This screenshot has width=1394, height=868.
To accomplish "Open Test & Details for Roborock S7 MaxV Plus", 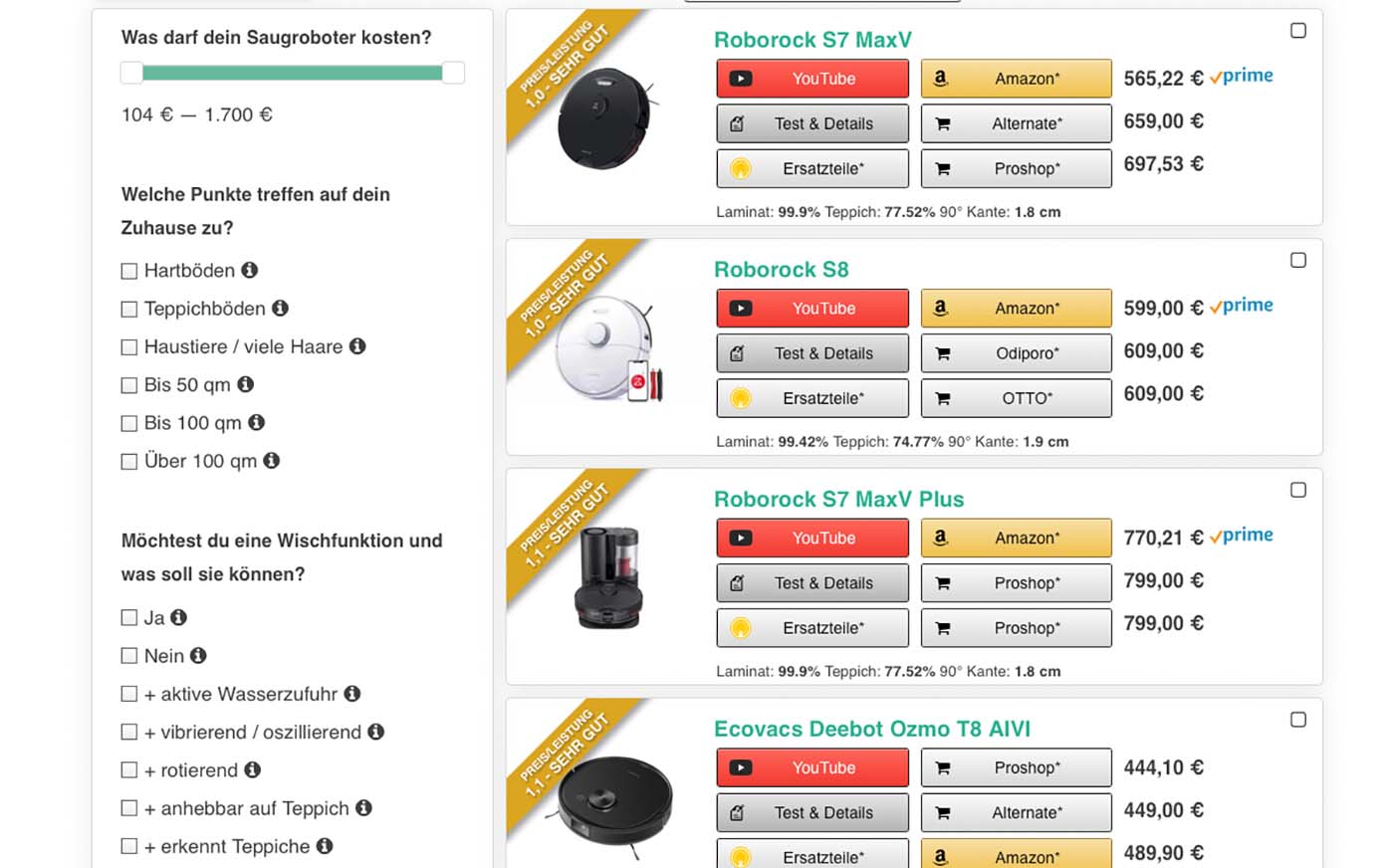I will [813, 583].
